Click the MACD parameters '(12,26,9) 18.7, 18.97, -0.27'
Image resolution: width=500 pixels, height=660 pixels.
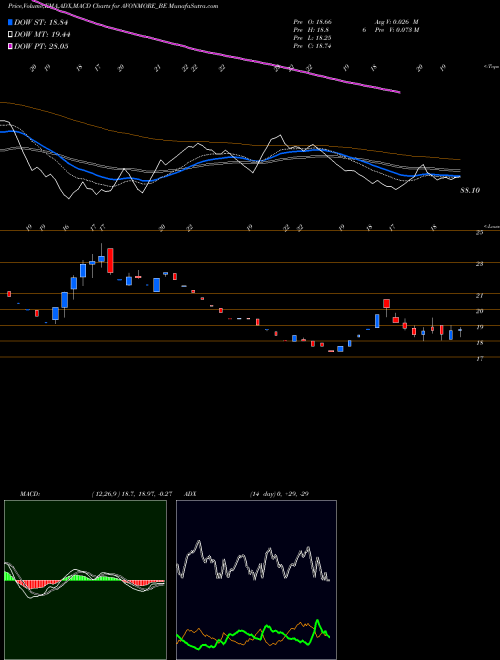point(132,494)
